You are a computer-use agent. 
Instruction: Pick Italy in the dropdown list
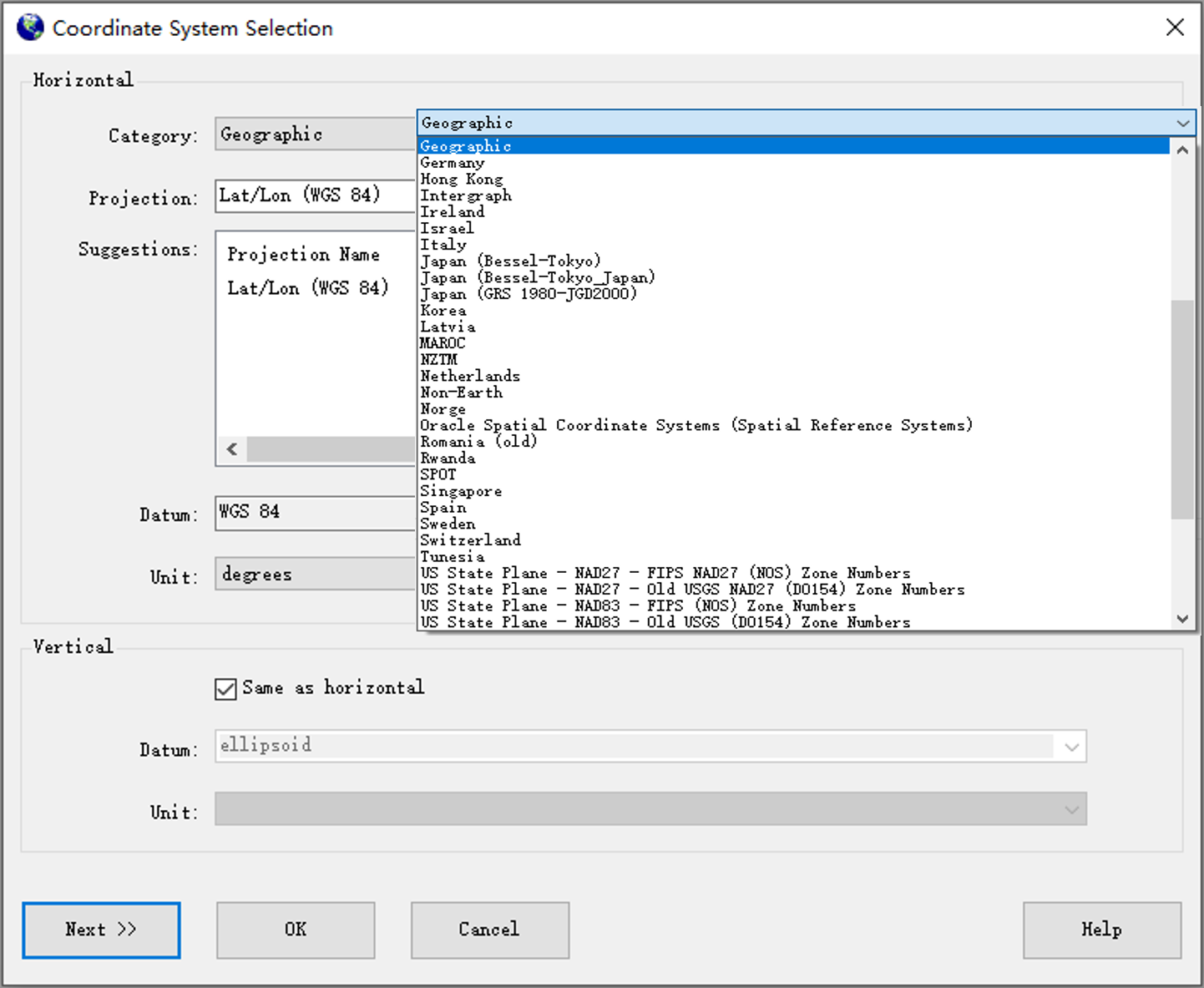click(x=793, y=245)
